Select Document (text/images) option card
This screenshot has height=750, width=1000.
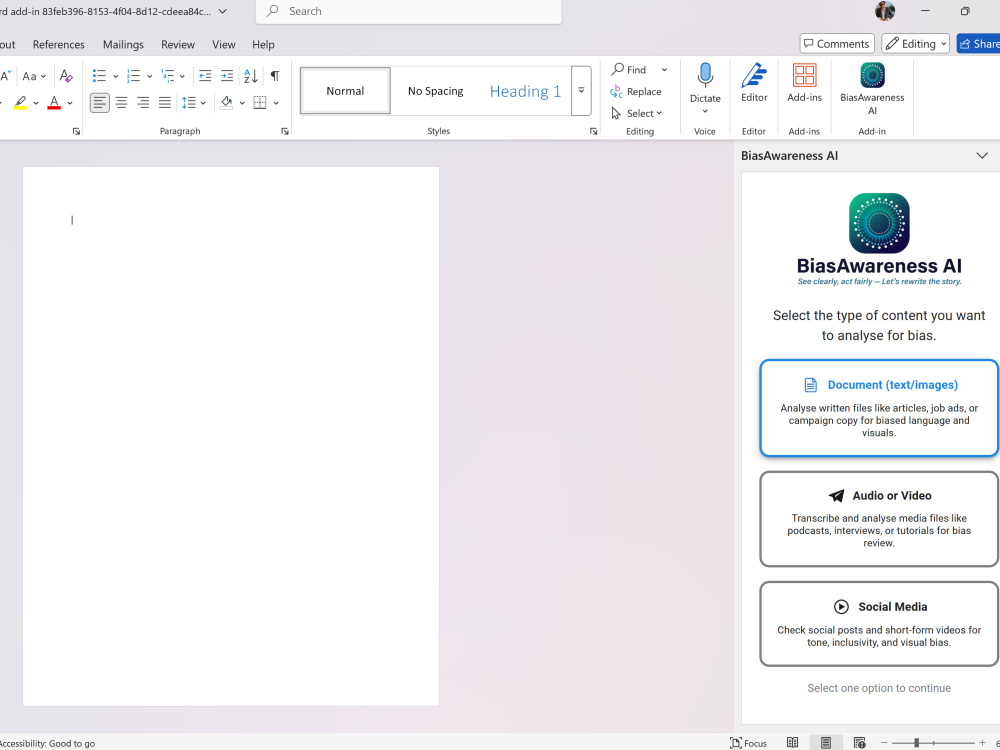tap(879, 408)
